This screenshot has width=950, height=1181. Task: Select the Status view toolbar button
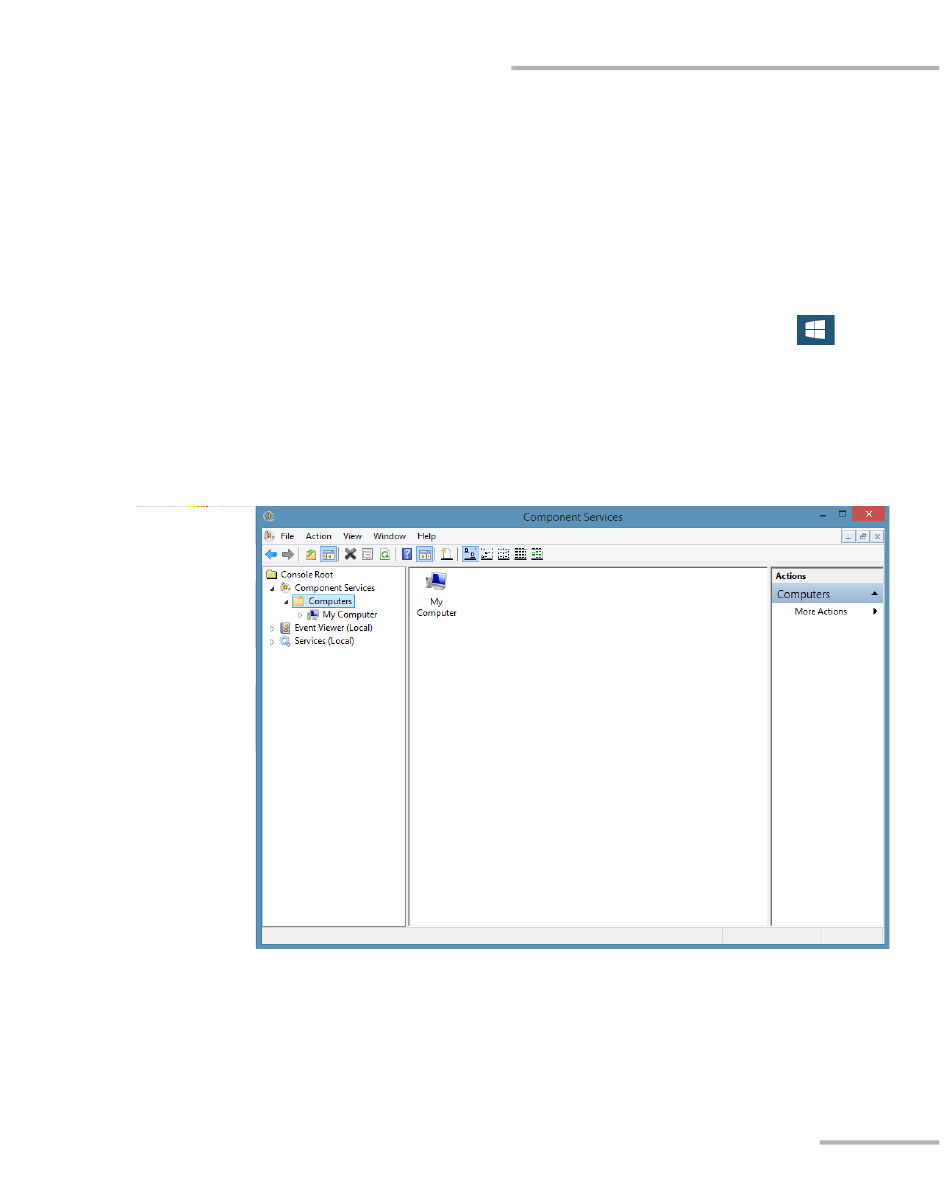pyautogui.click(x=537, y=554)
